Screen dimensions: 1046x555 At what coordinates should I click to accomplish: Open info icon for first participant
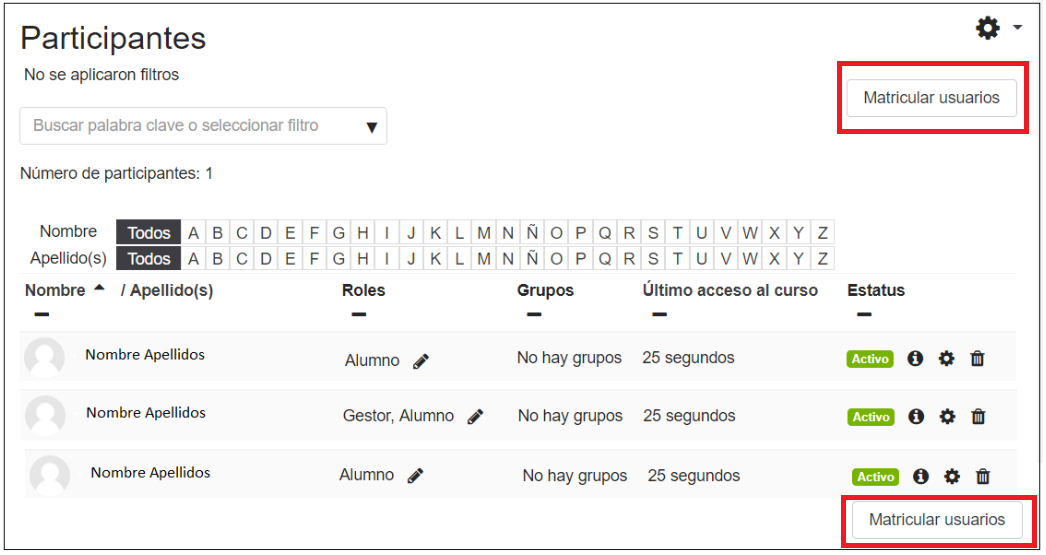915,358
